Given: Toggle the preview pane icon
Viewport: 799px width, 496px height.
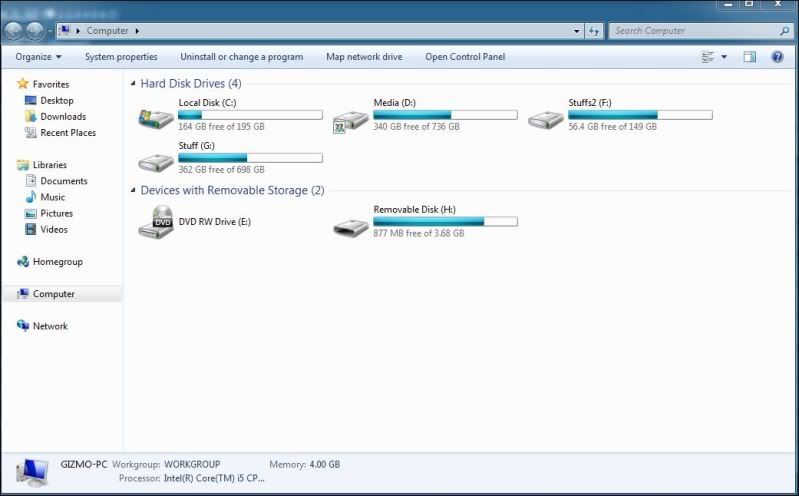Looking at the screenshot, I should pyautogui.click(x=750, y=57).
